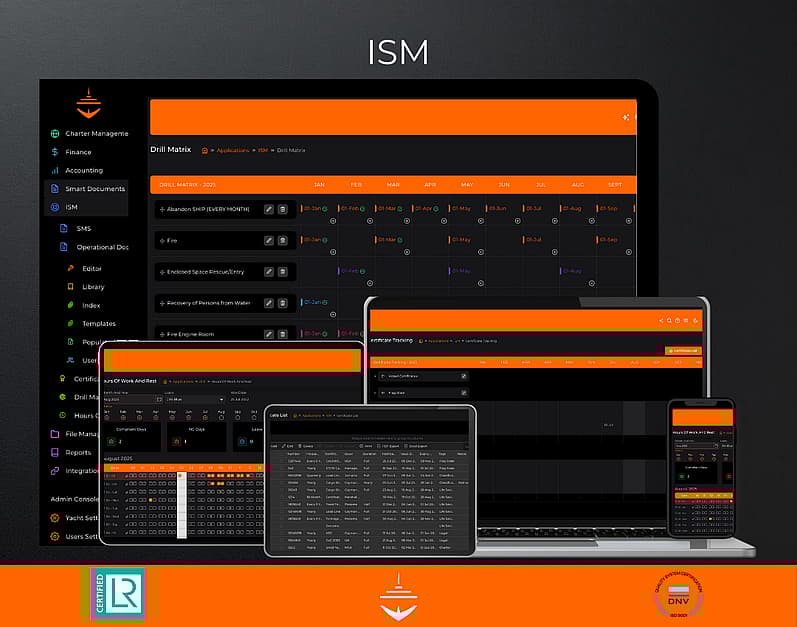Click the Reports sidebar icon
This screenshot has width=797, height=627.
[55, 452]
